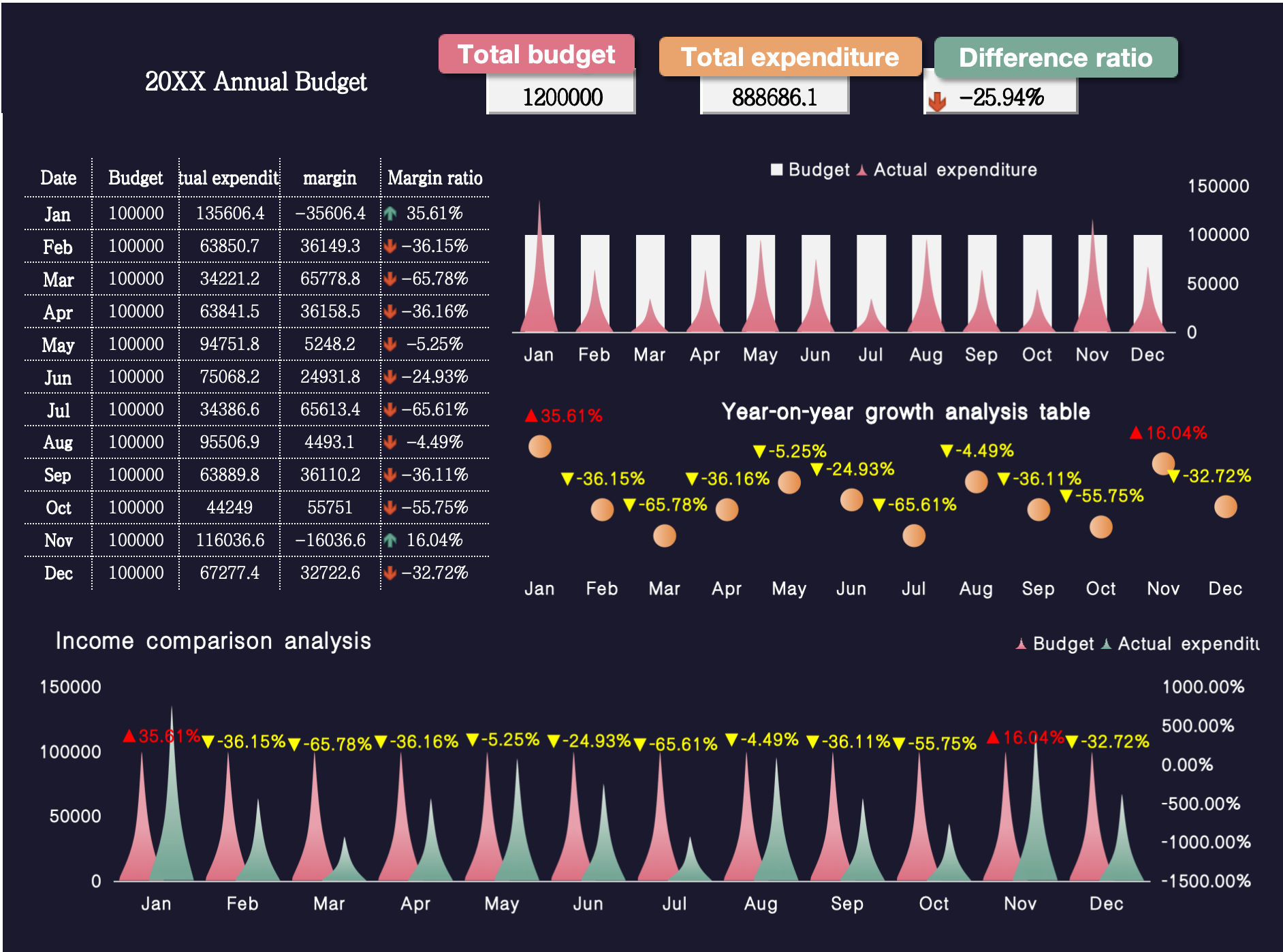1283x952 pixels.
Task: Select the total budget value 1200000 cell
Action: click(x=562, y=97)
